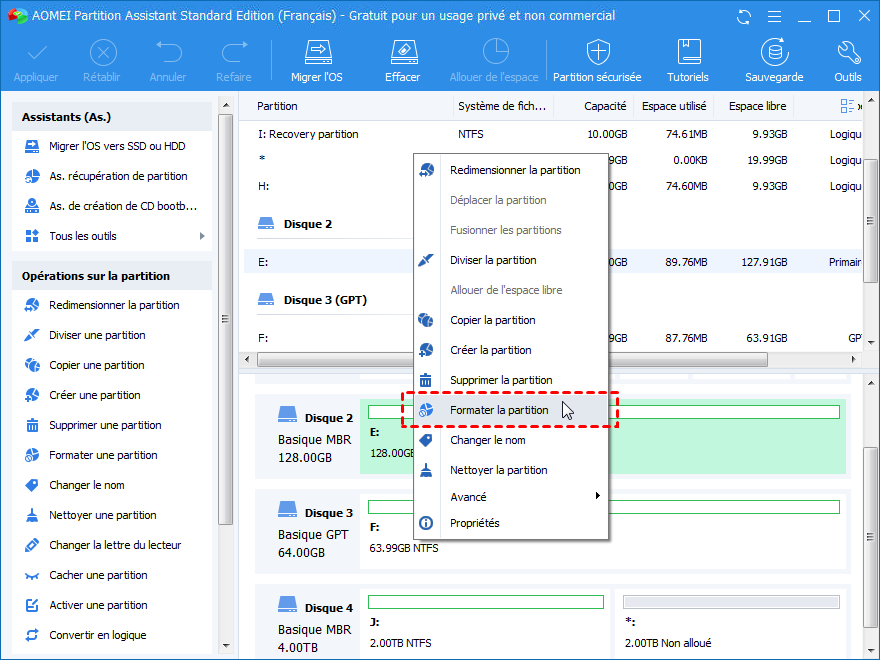The height and width of the screenshot is (660, 880).
Task: Click Activer une partition in sidebar
Action: [98, 606]
